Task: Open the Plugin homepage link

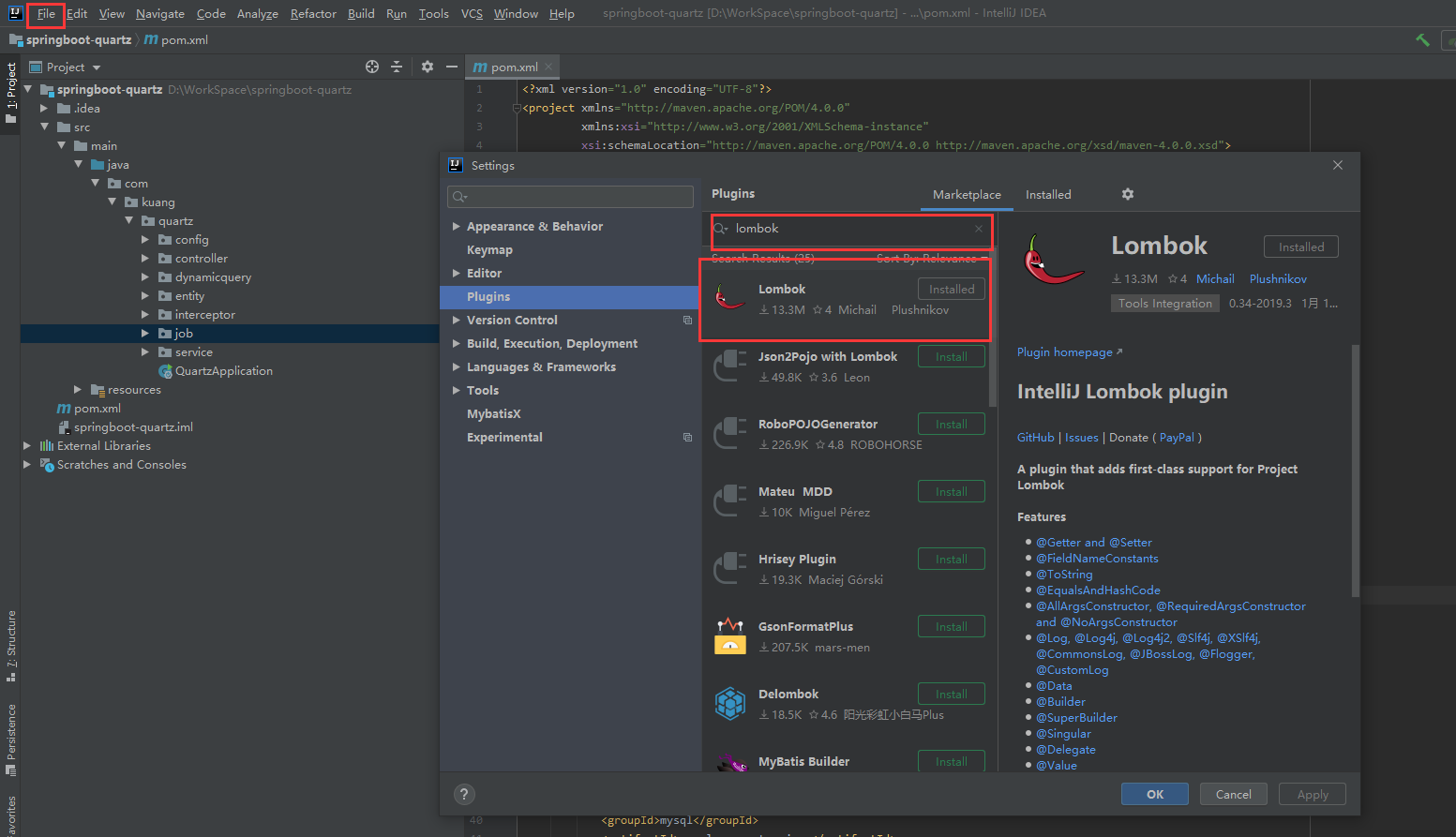Action: [x=1070, y=352]
